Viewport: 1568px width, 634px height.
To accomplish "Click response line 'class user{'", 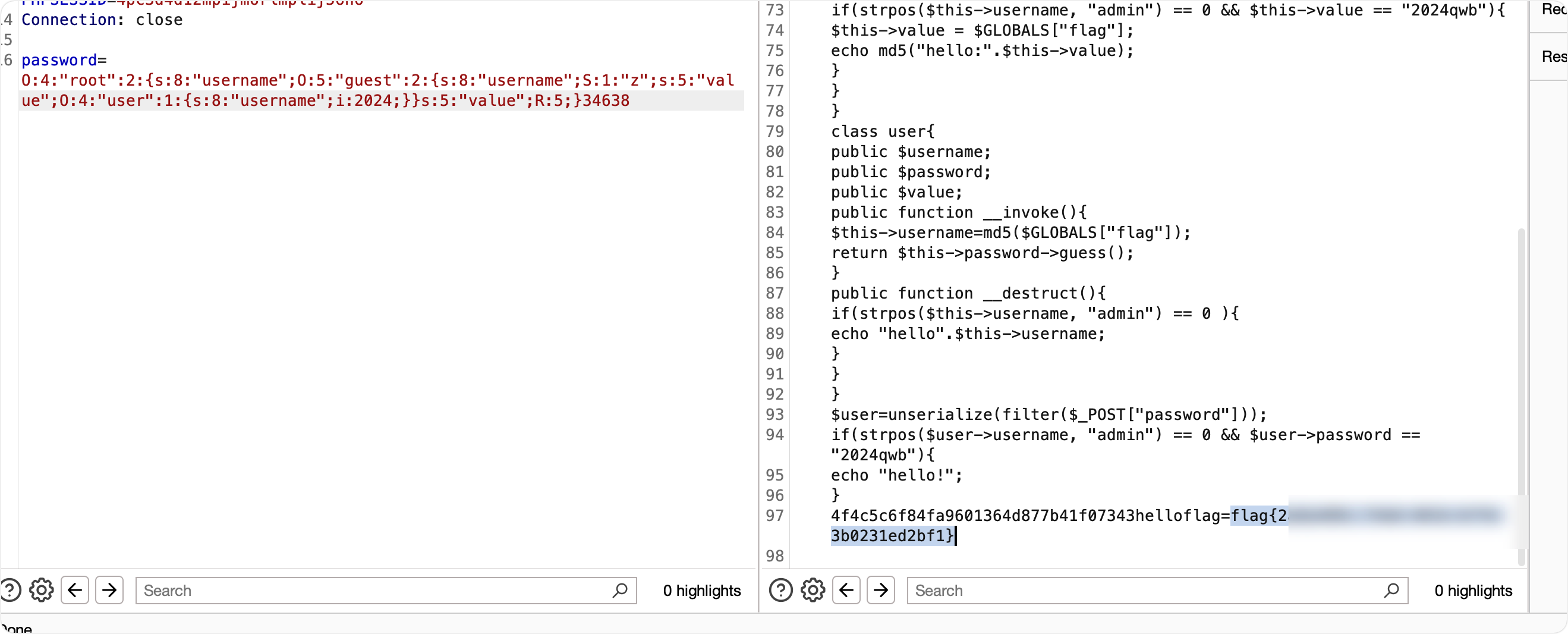I will [x=883, y=131].
